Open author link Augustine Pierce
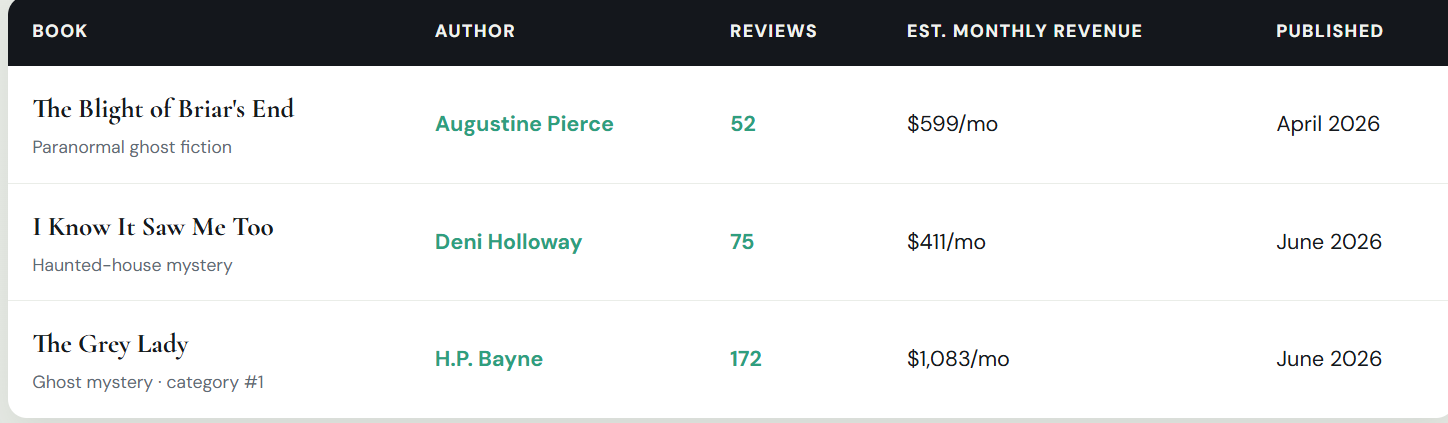1448x423 pixels. coord(524,124)
